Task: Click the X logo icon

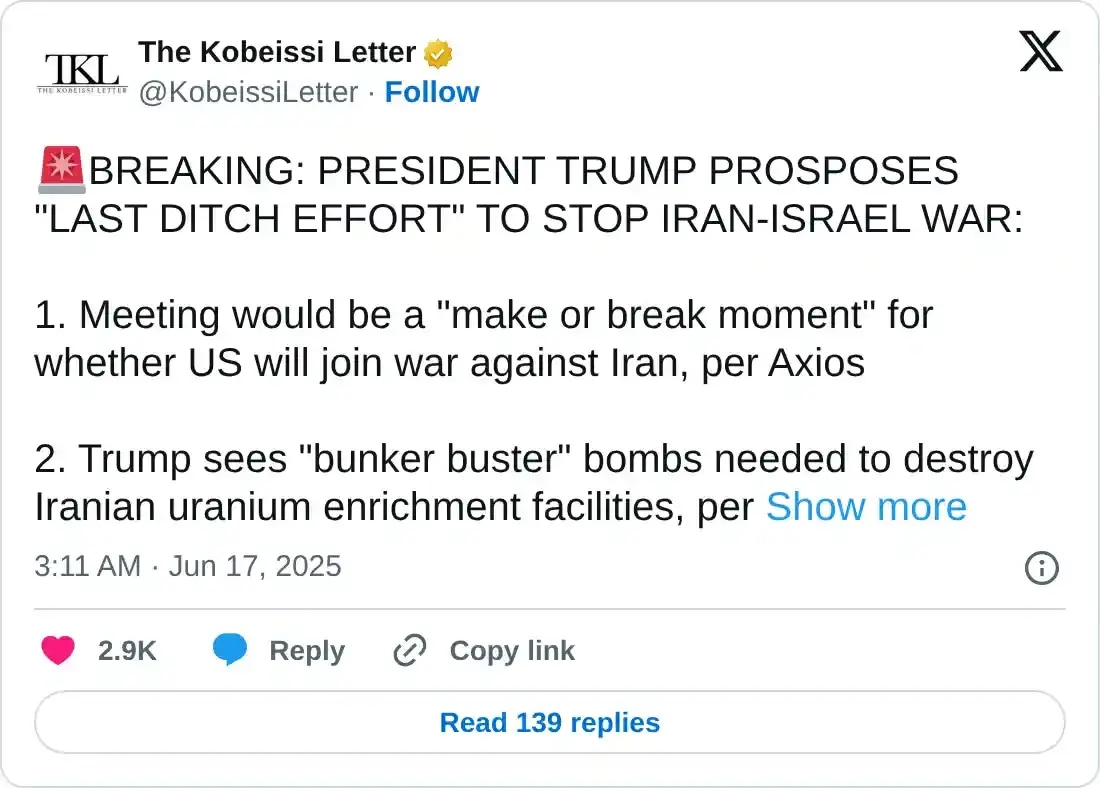Action: [x=1041, y=50]
